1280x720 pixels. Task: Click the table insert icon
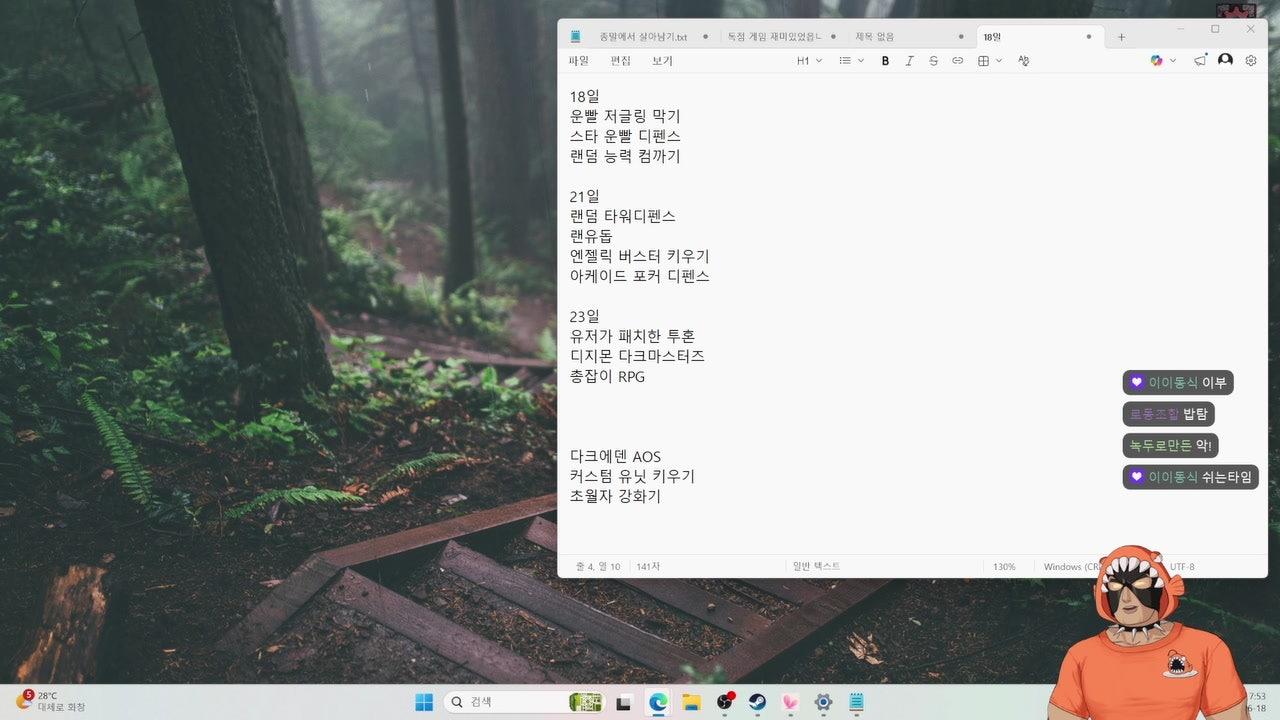click(983, 61)
